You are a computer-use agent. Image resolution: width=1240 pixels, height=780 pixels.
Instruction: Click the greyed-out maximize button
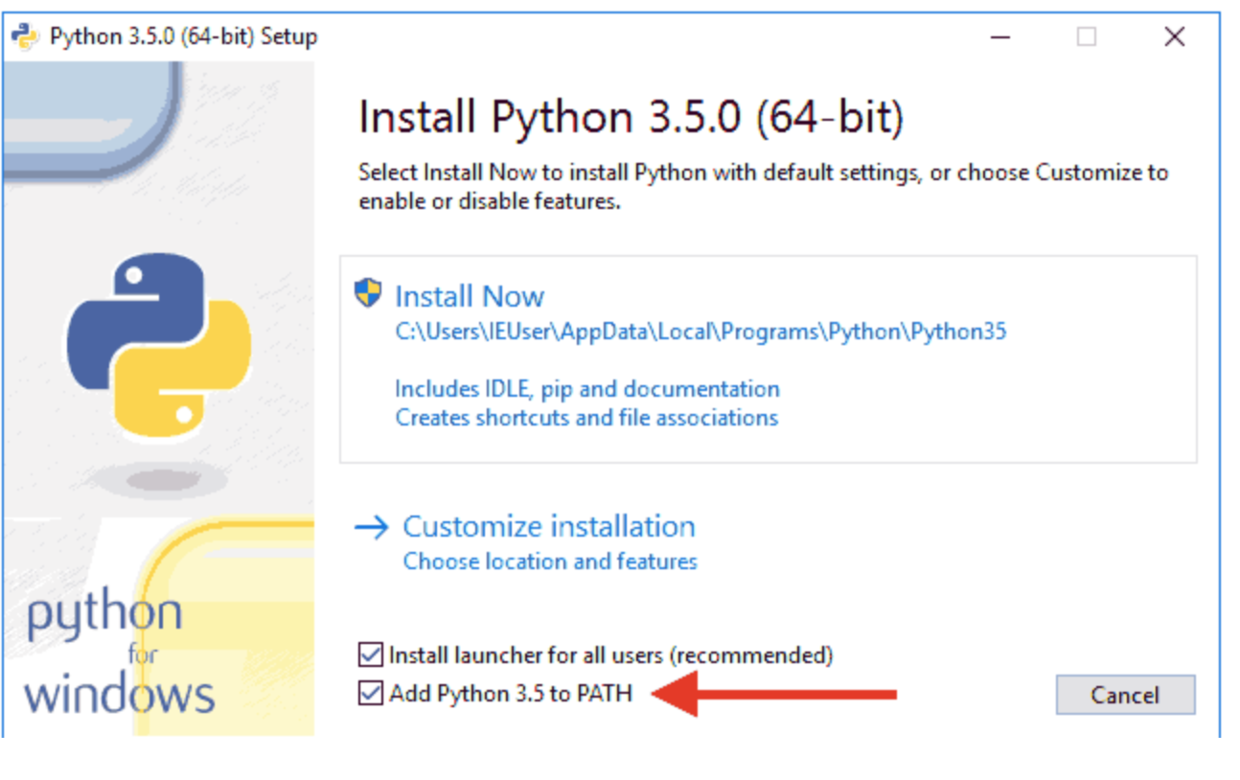click(1086, 37)
